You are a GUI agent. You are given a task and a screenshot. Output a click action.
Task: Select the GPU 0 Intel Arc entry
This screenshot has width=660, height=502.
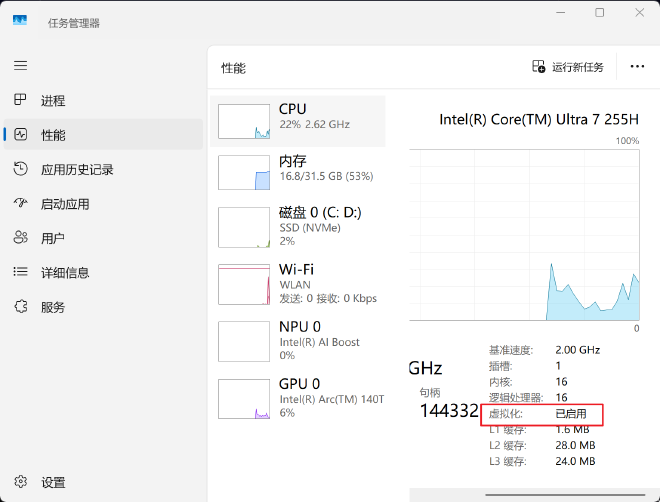point(298,397)
